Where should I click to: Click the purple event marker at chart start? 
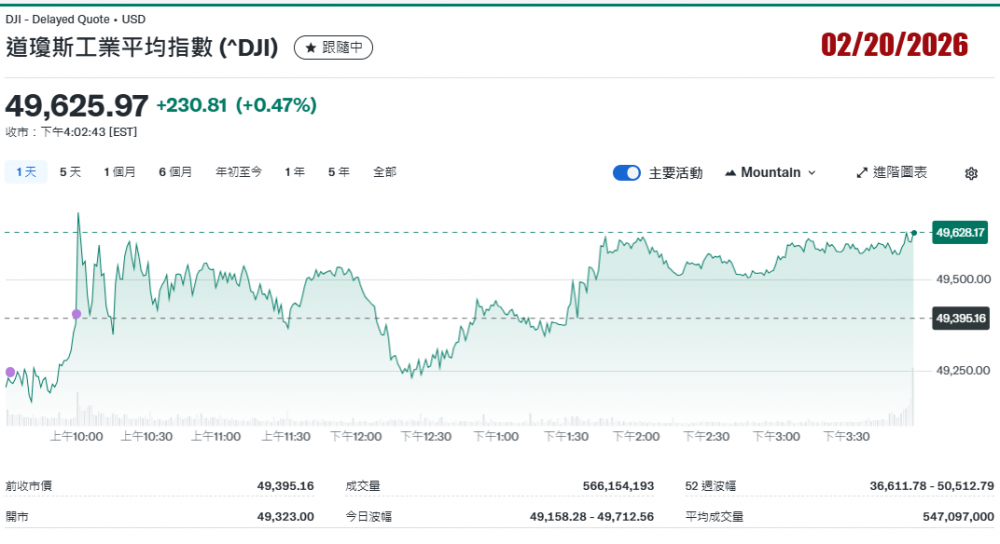10,372
